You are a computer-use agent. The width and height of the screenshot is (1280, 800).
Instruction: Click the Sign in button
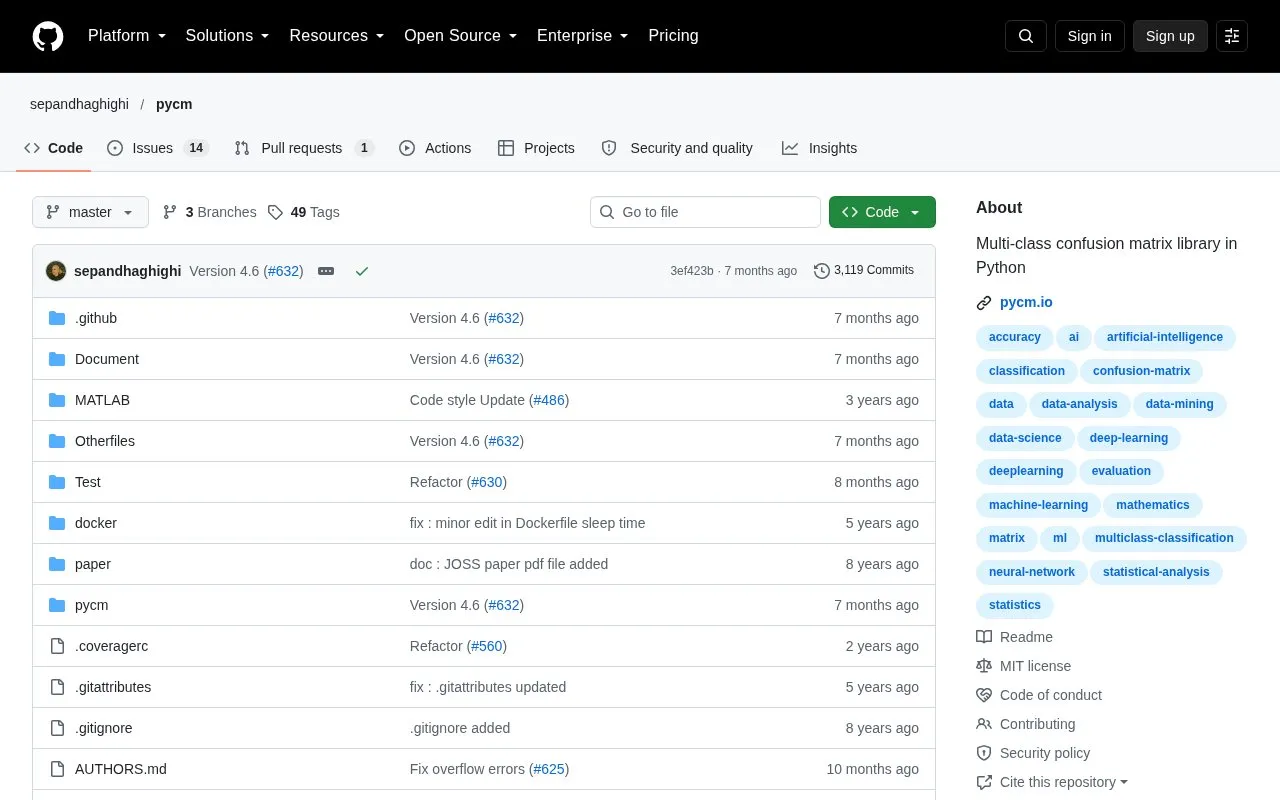1089,36
